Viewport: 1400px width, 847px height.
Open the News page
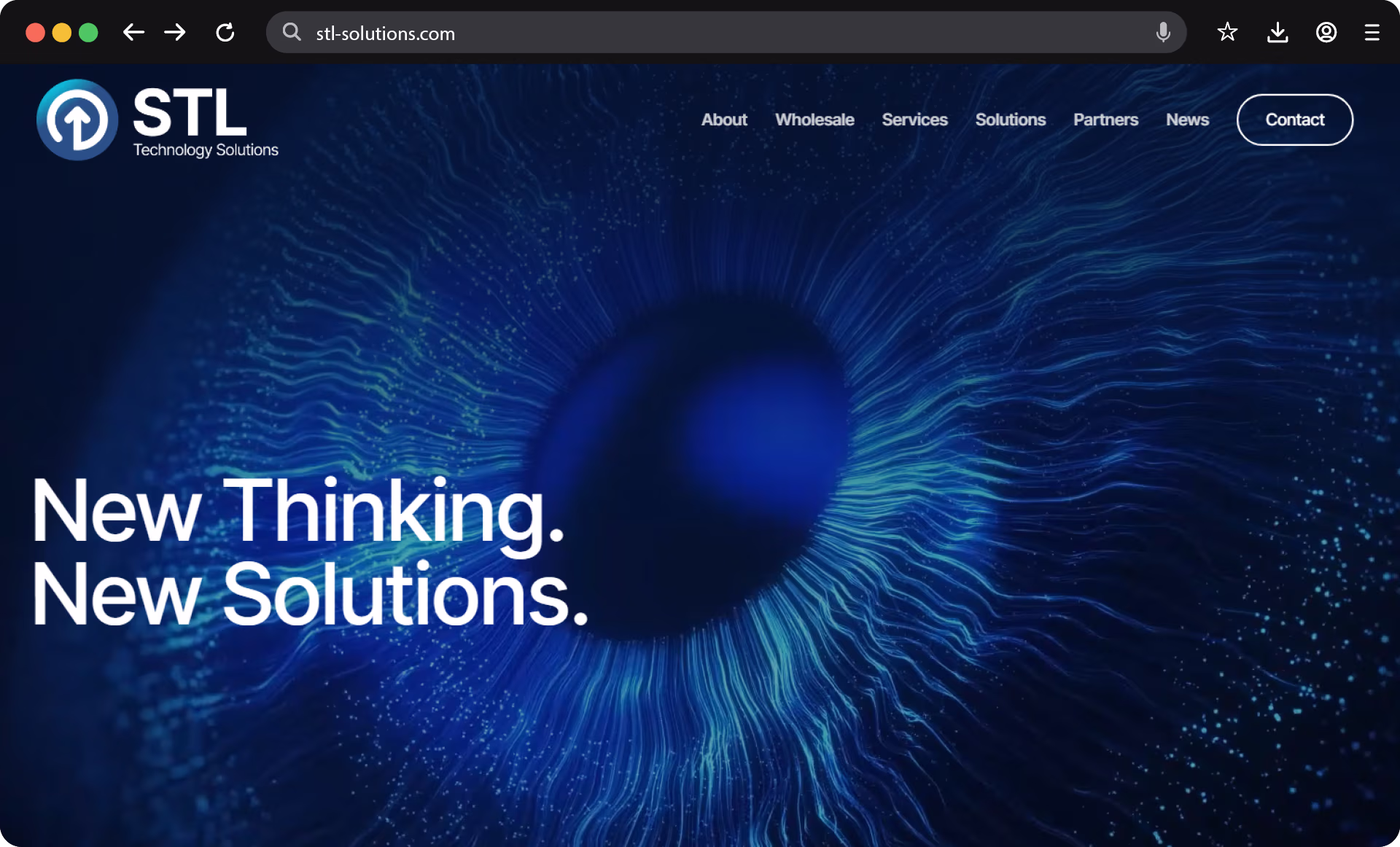point(1187,120)
